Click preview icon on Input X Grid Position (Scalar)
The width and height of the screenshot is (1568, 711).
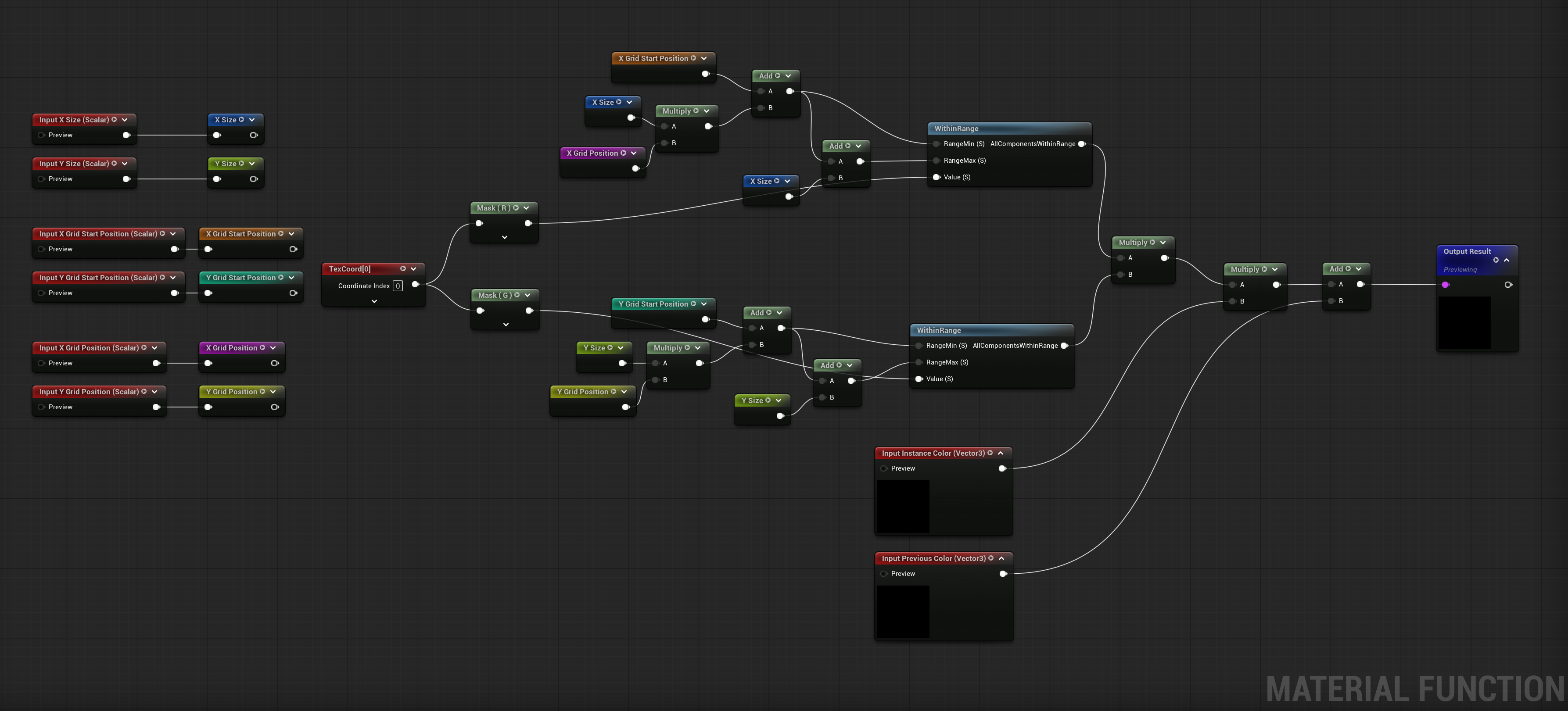144,348
